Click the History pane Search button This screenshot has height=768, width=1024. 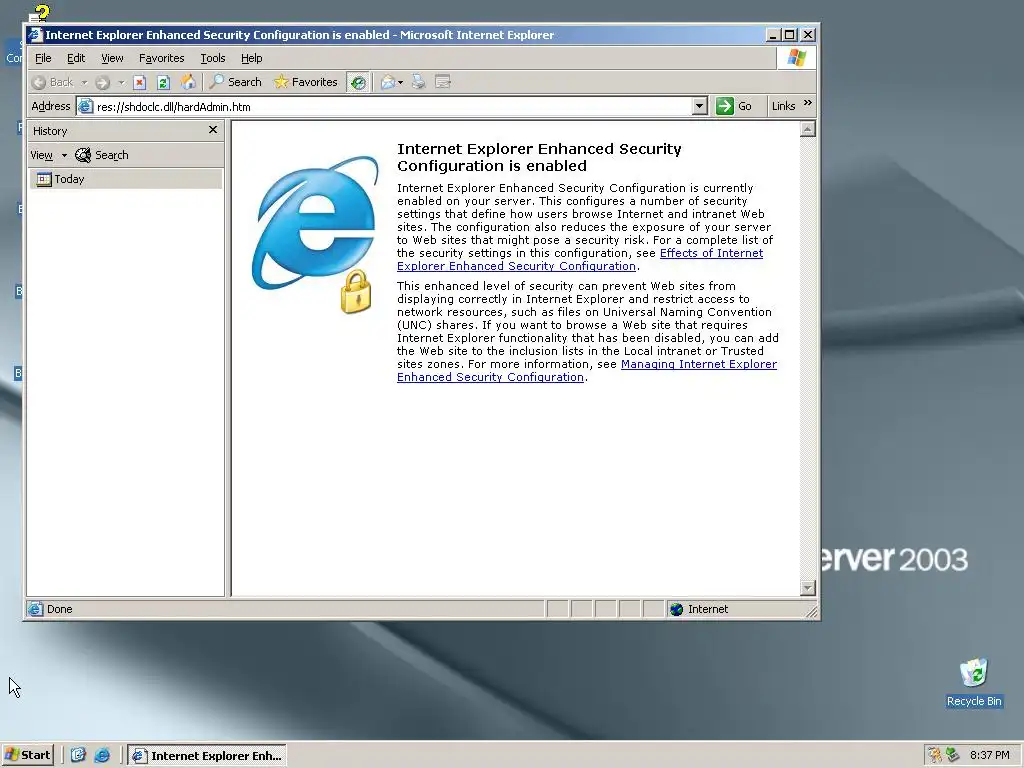(102, 155)
